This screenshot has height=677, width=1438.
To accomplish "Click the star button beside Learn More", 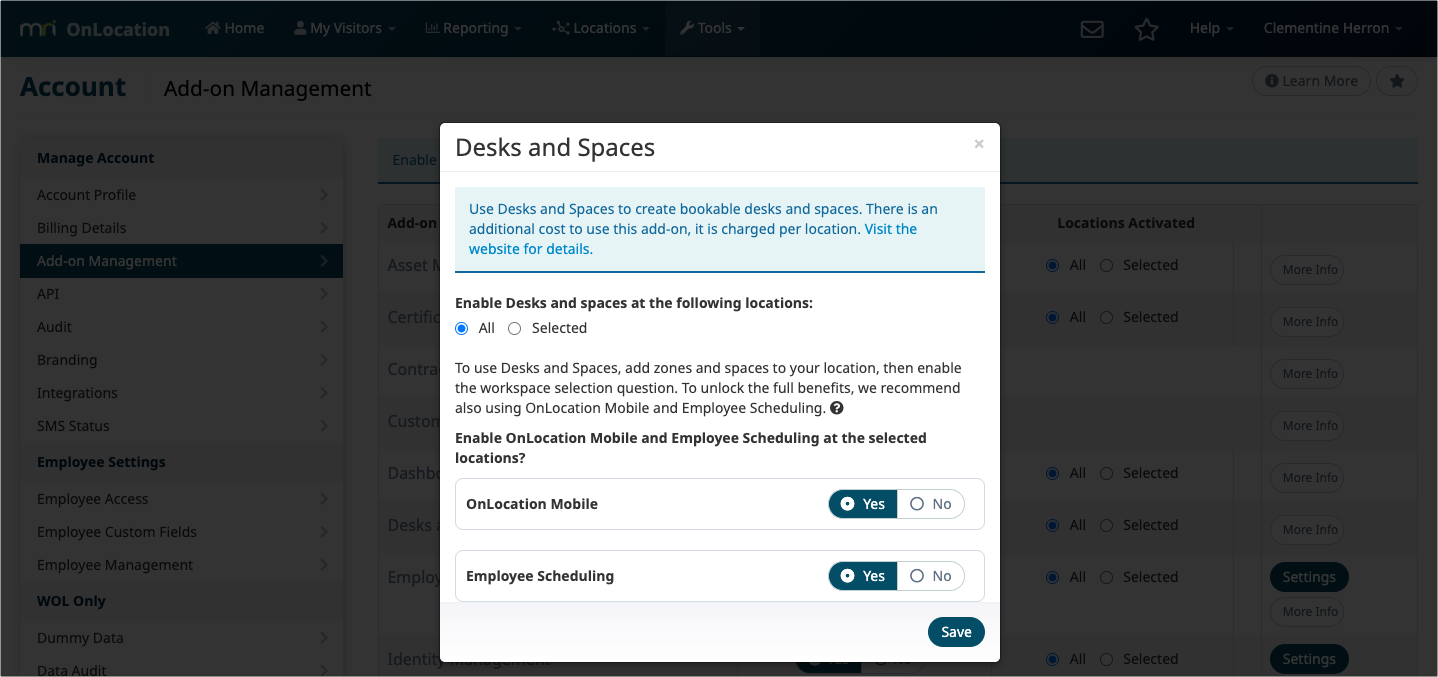I will pyautogui.click(x=1396, y=81).
